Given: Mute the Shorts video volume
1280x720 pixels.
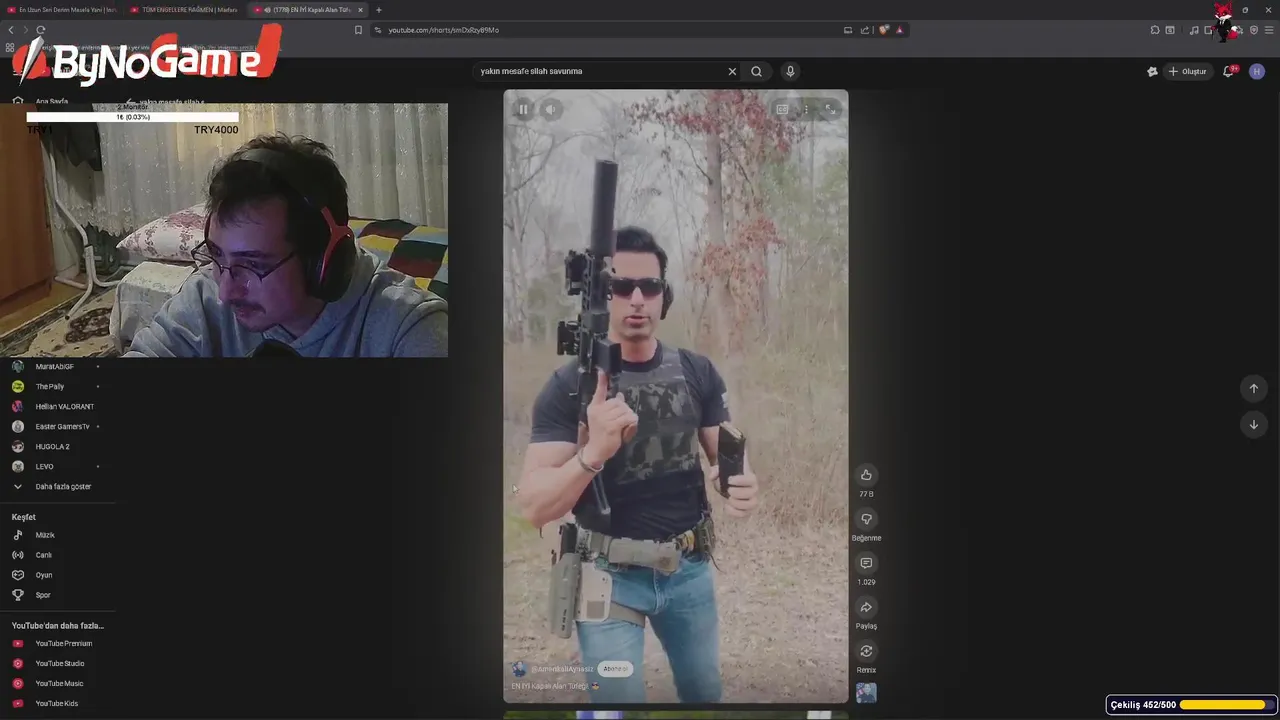Looking at the screenshot, I should coord(551,109).
